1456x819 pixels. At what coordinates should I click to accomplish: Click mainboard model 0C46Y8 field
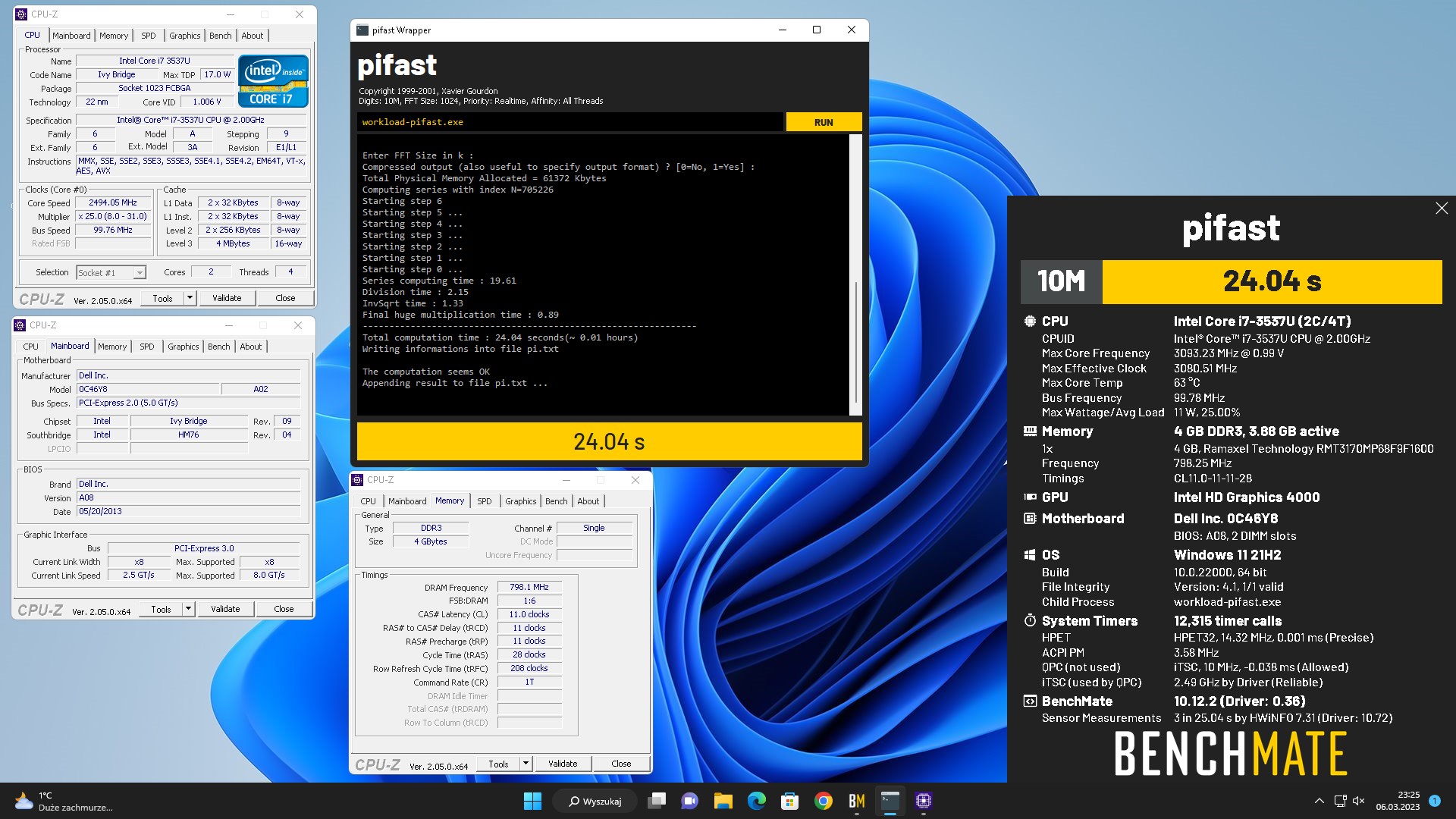point(148,389)
